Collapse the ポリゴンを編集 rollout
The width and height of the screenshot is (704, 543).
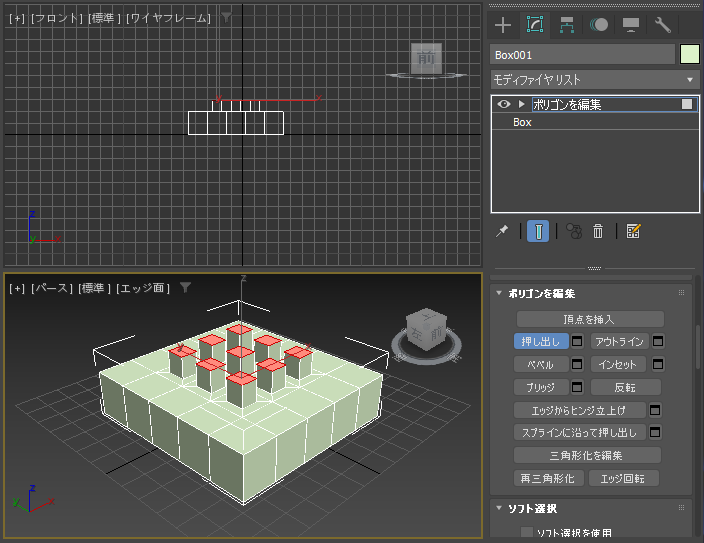point(499,293)
